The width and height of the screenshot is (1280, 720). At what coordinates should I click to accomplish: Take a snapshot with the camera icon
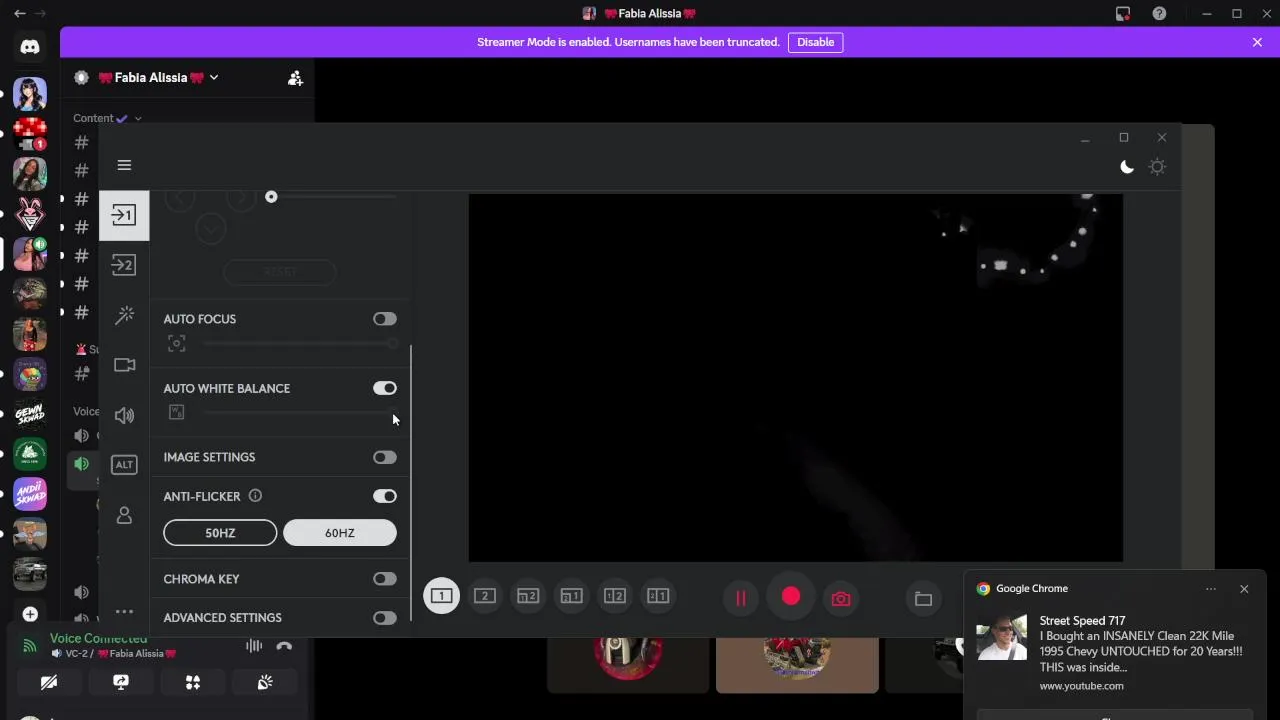(841, 598)
